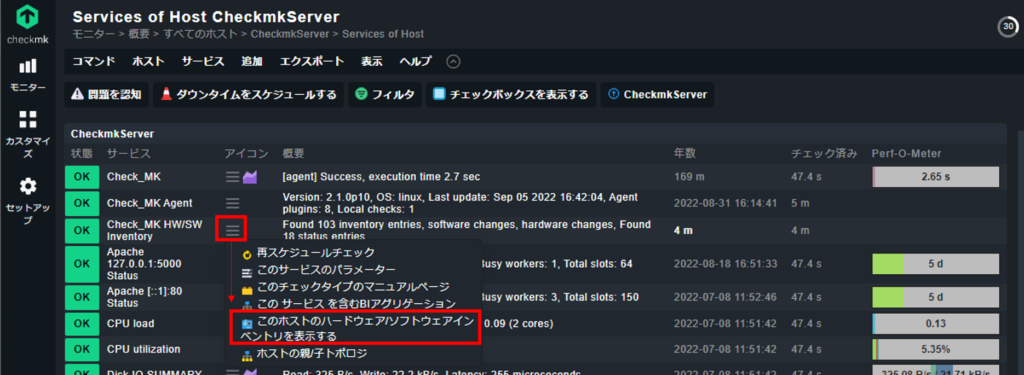
Task: Select この サービス を含むBIアグリゲーション
Action: 356,304
